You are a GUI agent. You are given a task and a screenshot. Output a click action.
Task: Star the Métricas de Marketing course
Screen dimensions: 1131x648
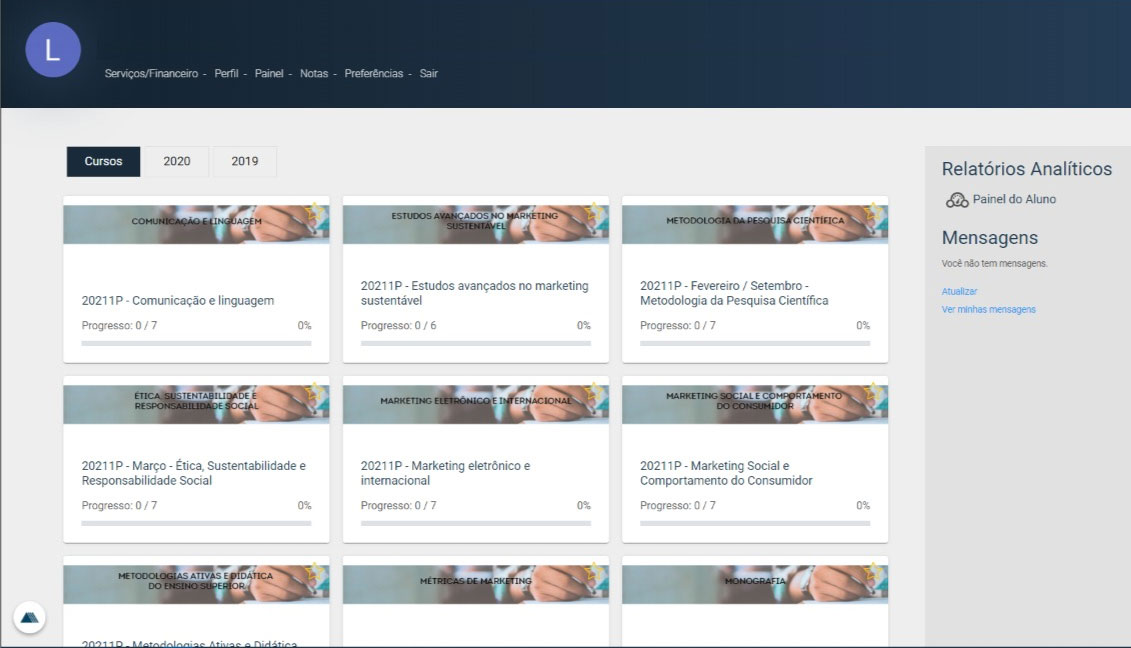point(594,572)
